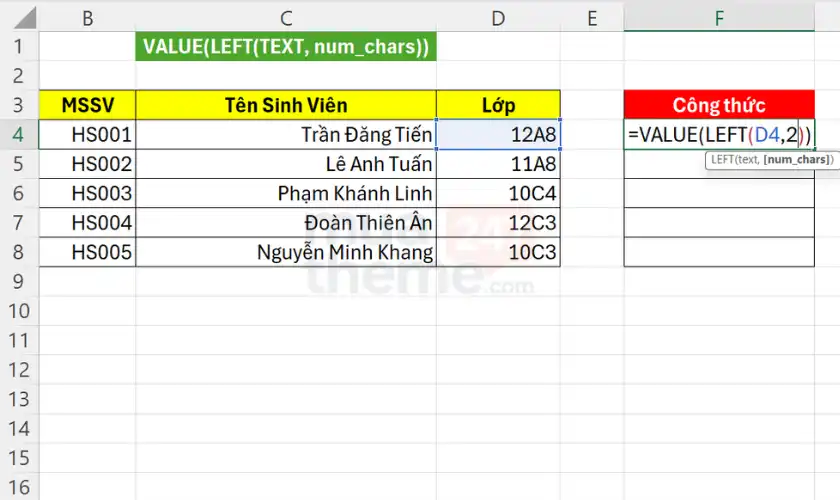Select column F header

point(719,18)
